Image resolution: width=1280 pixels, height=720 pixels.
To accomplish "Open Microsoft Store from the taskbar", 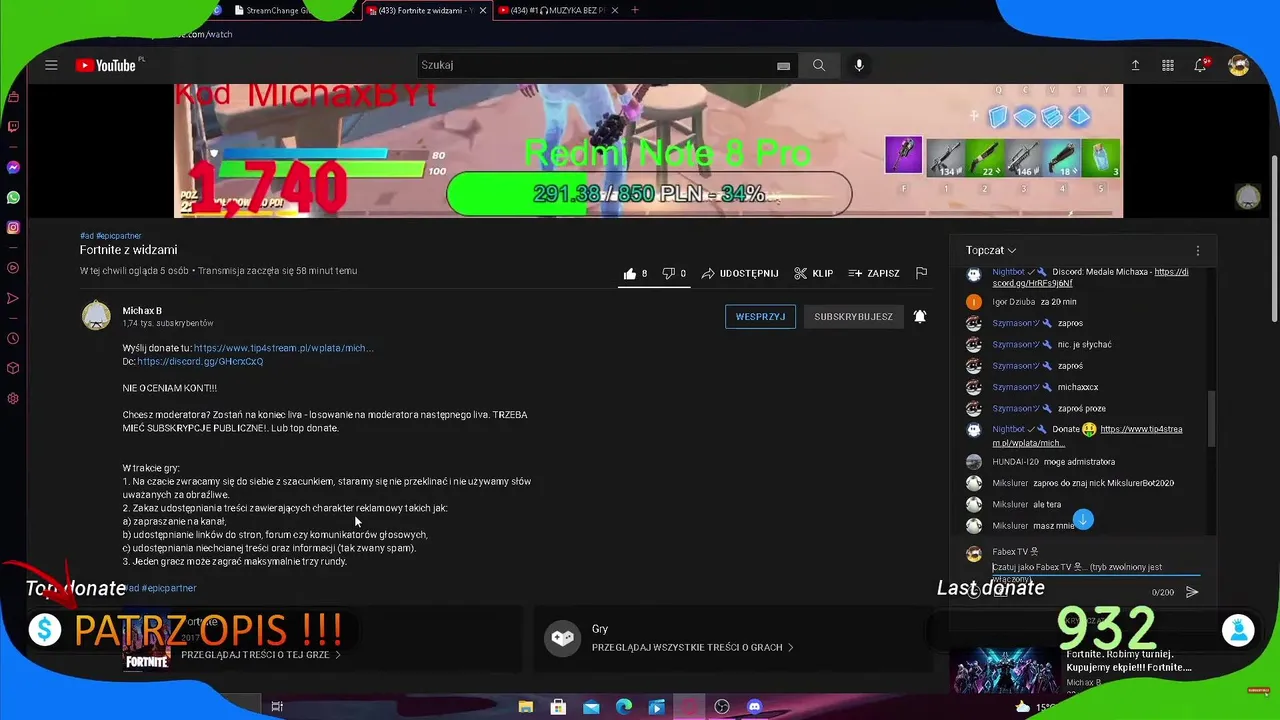I will (558, 706).
